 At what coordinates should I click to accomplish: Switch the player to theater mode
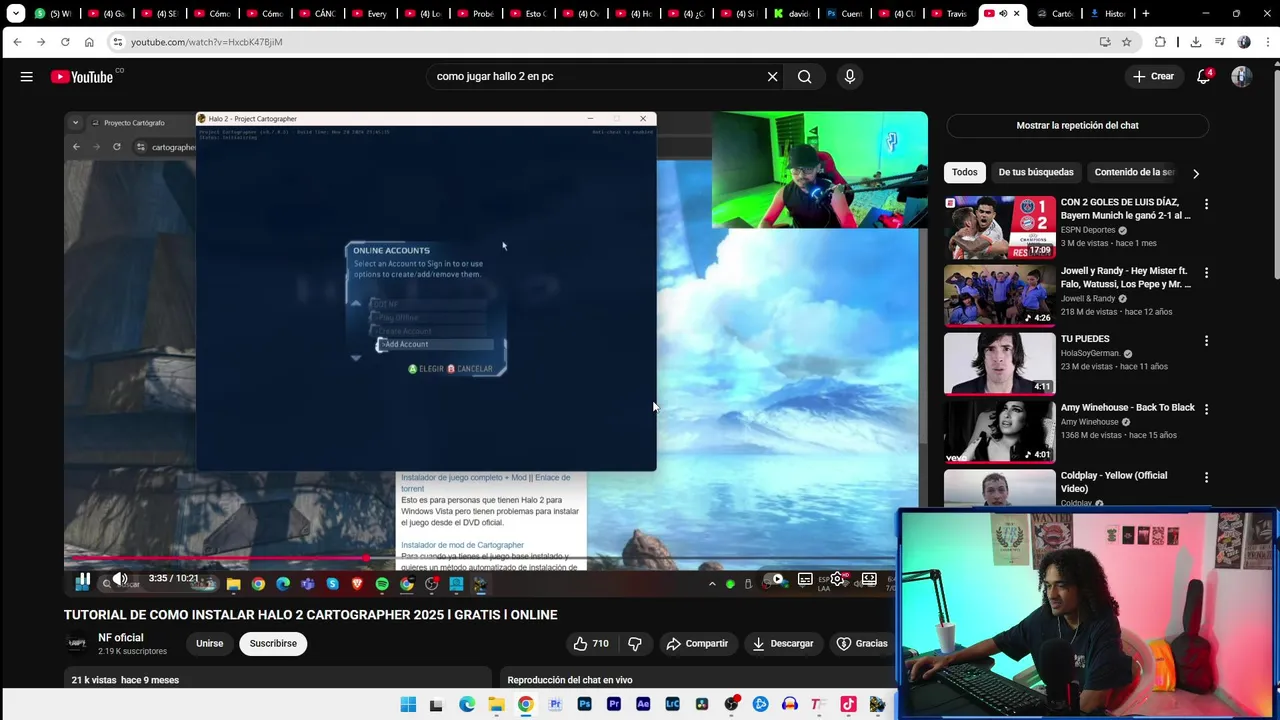869,579
